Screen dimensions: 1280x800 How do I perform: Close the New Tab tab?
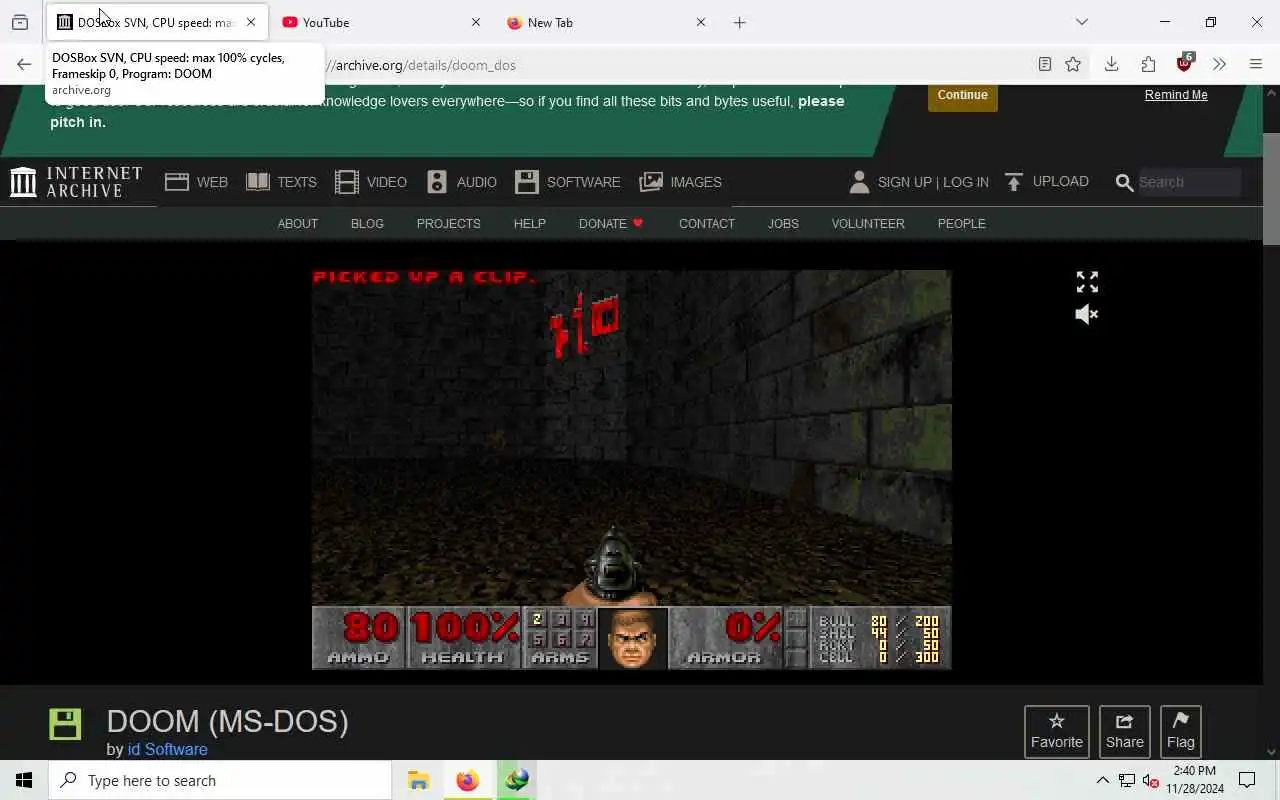click(701, 22)
